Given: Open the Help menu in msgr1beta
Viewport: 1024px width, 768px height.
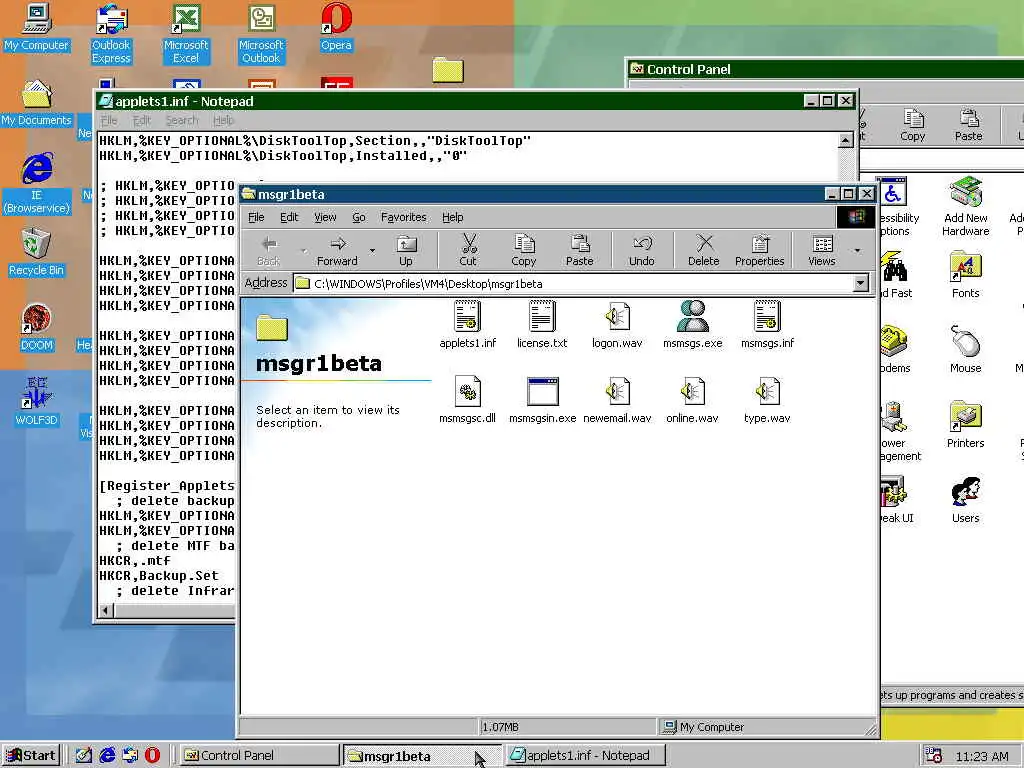Looking at the screenshot, I should (x=453, y=217).
